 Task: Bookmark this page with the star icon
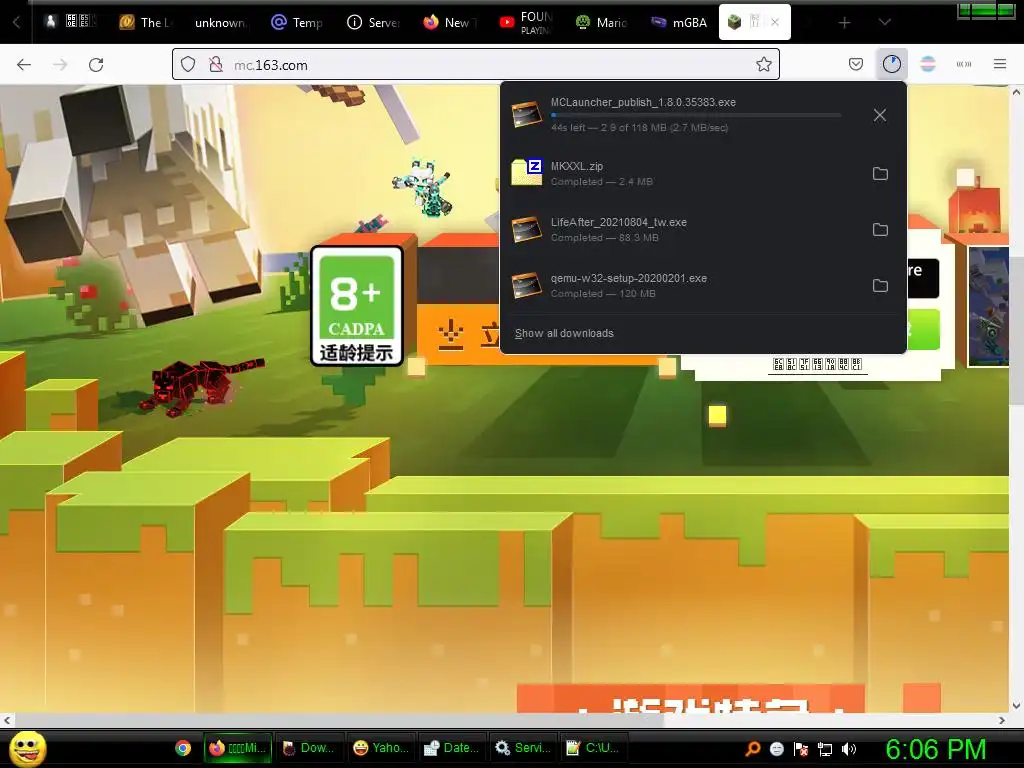pyautogui.click(x=763, y=65)
